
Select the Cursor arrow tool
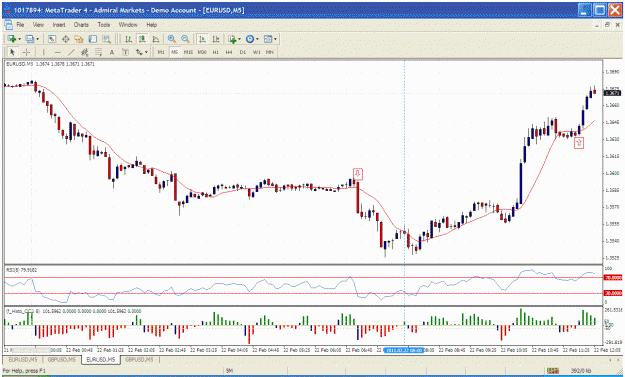(x=12, y=52)
